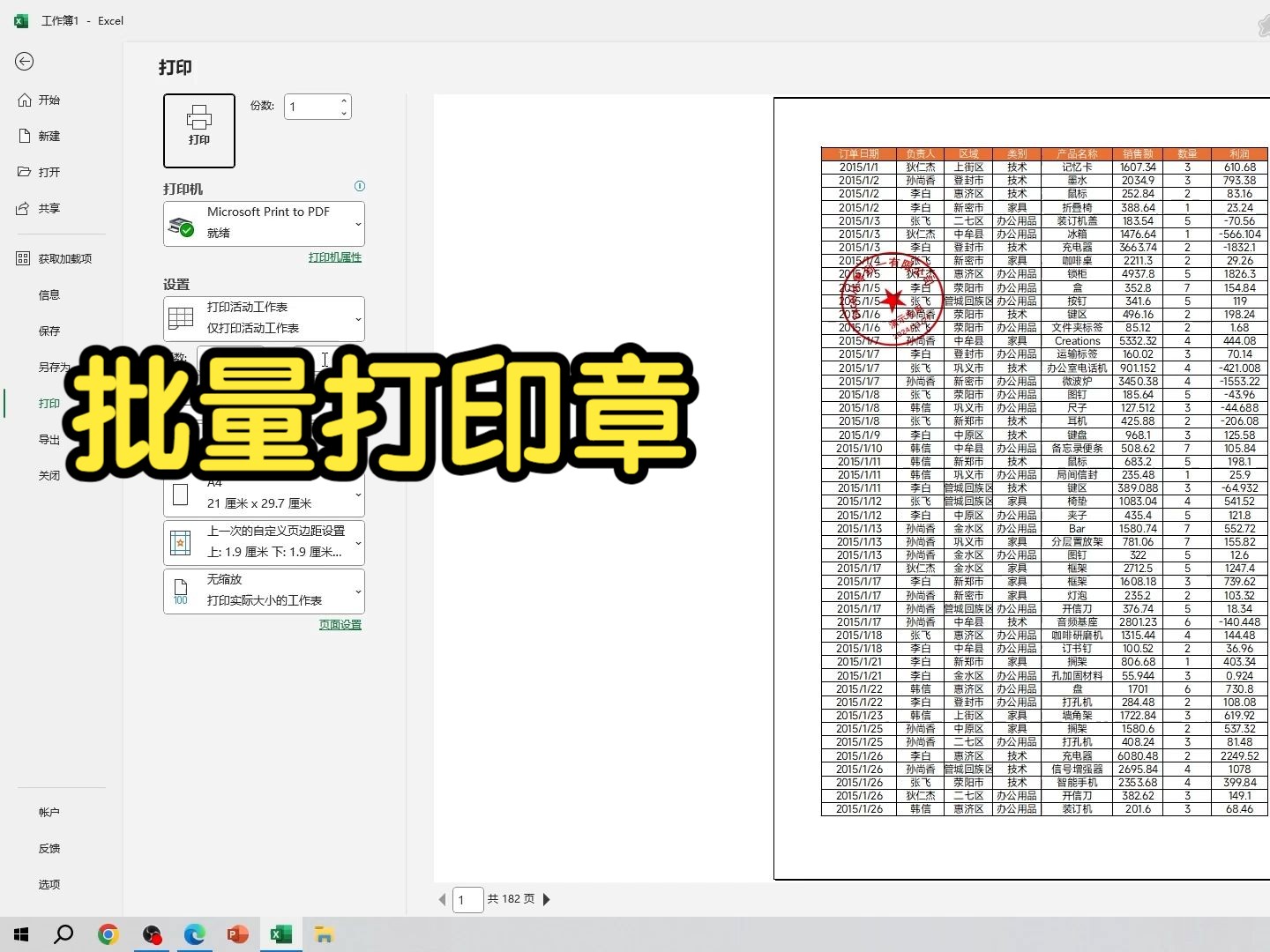The height and width of the screenshot is (952, 1270).
Task: Click the 打开 folder icon
Action: coord(25,172)
